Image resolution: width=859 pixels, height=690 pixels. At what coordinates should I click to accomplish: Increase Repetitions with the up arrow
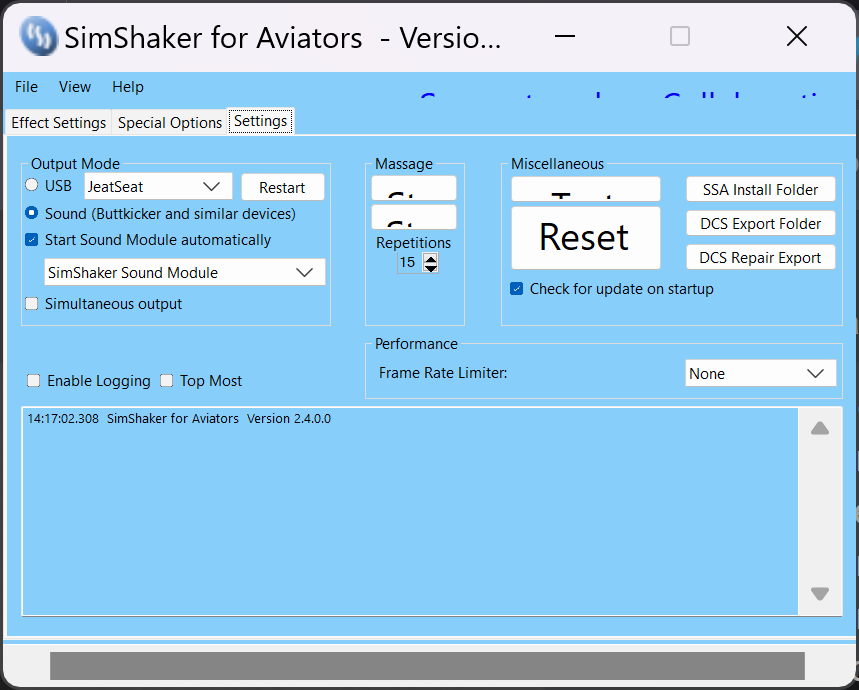click(x=431, y=258)
